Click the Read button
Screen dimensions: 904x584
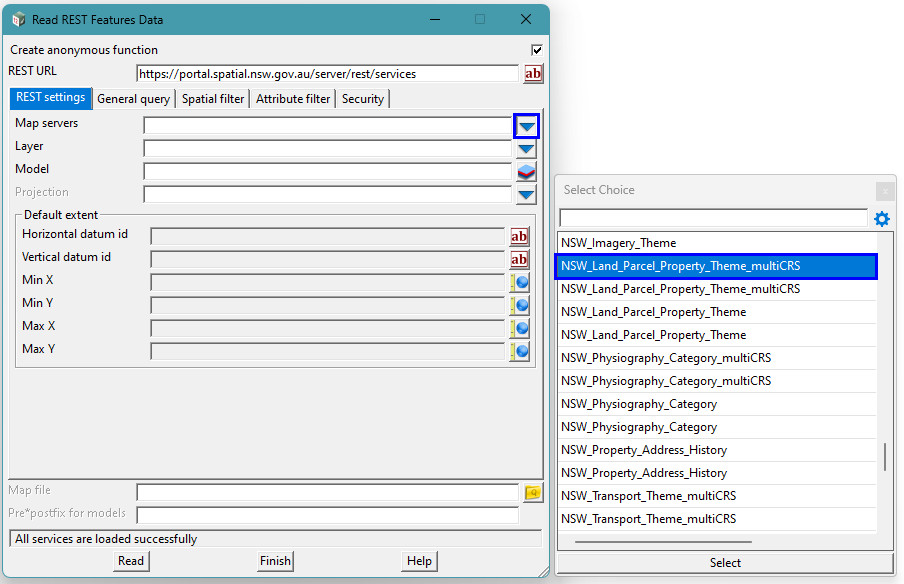tap(131, 561)
